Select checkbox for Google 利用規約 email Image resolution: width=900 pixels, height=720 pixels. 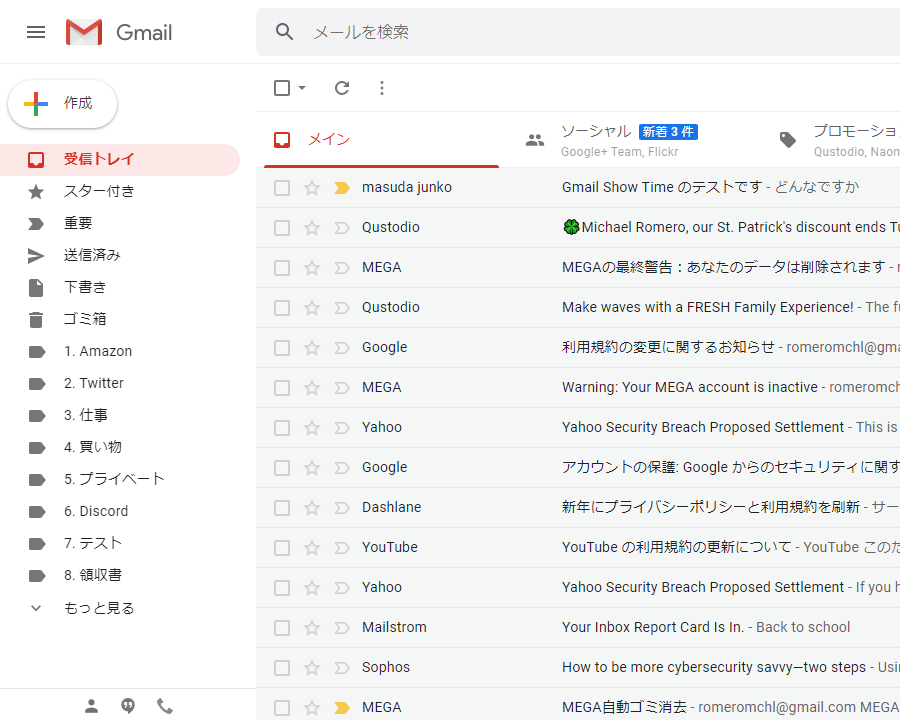tap(282, 348)
